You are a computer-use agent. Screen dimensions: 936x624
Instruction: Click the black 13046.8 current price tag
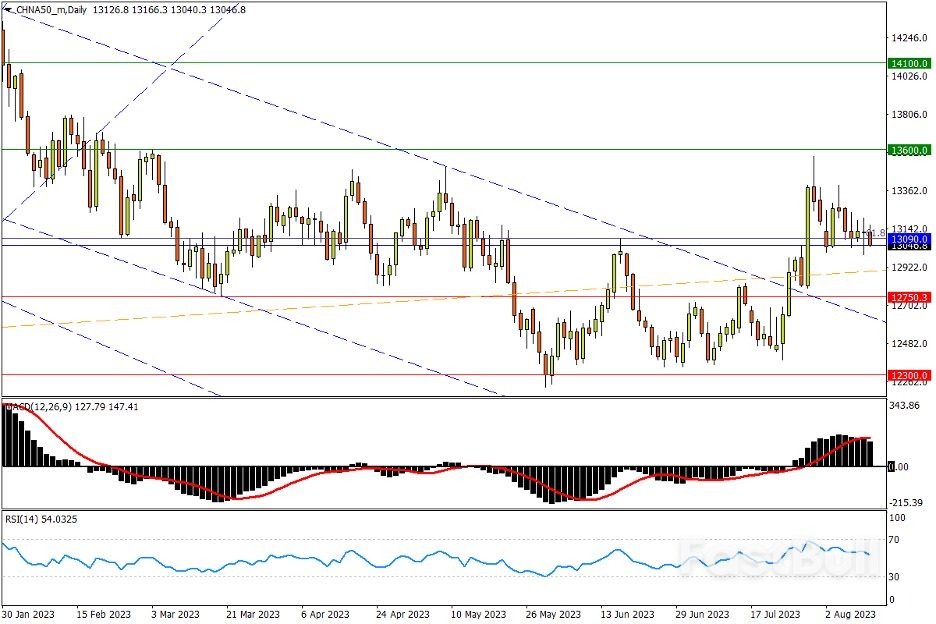tap(909, 247)
